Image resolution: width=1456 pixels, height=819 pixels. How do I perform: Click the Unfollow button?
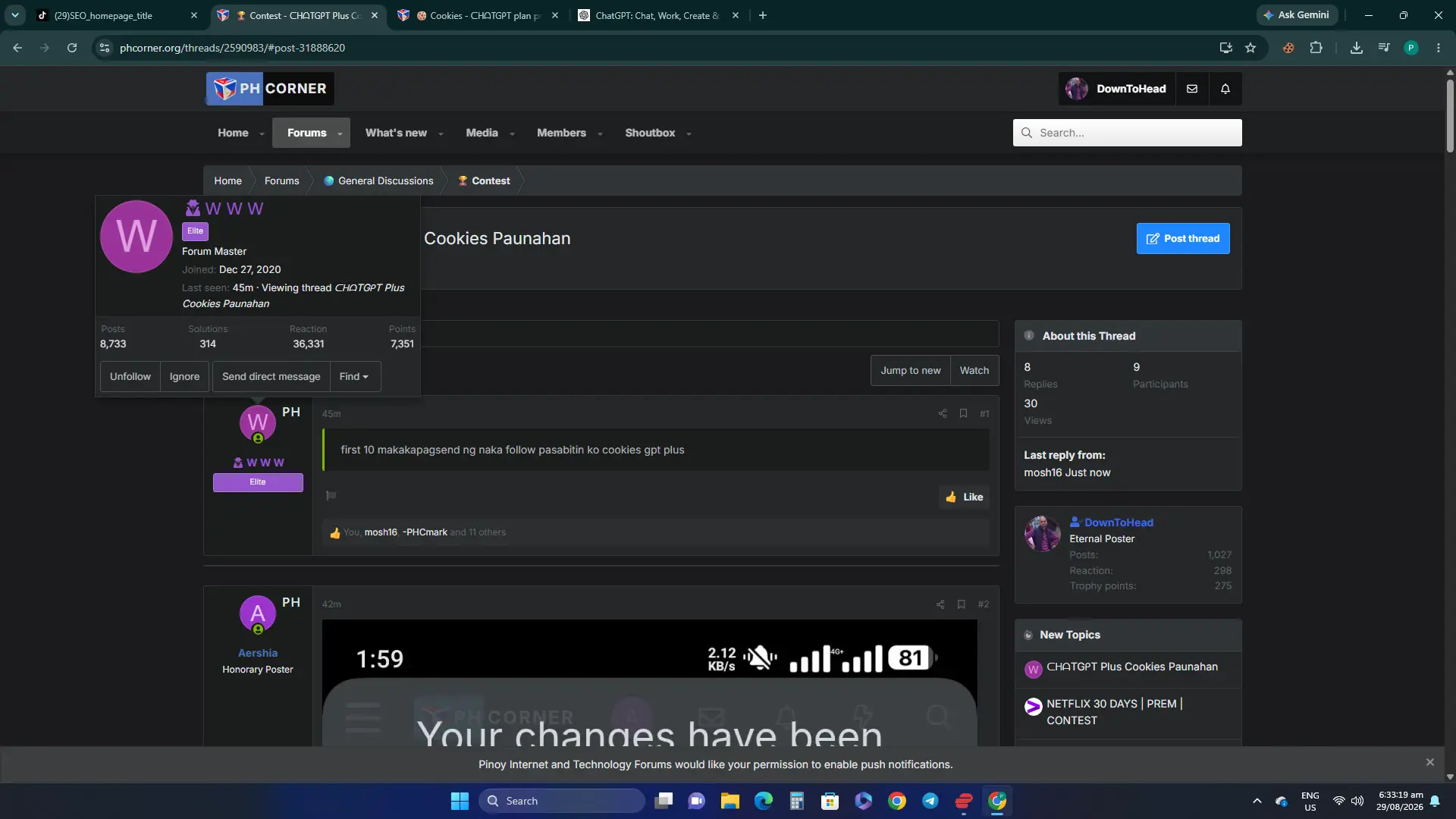coord(130,377)
